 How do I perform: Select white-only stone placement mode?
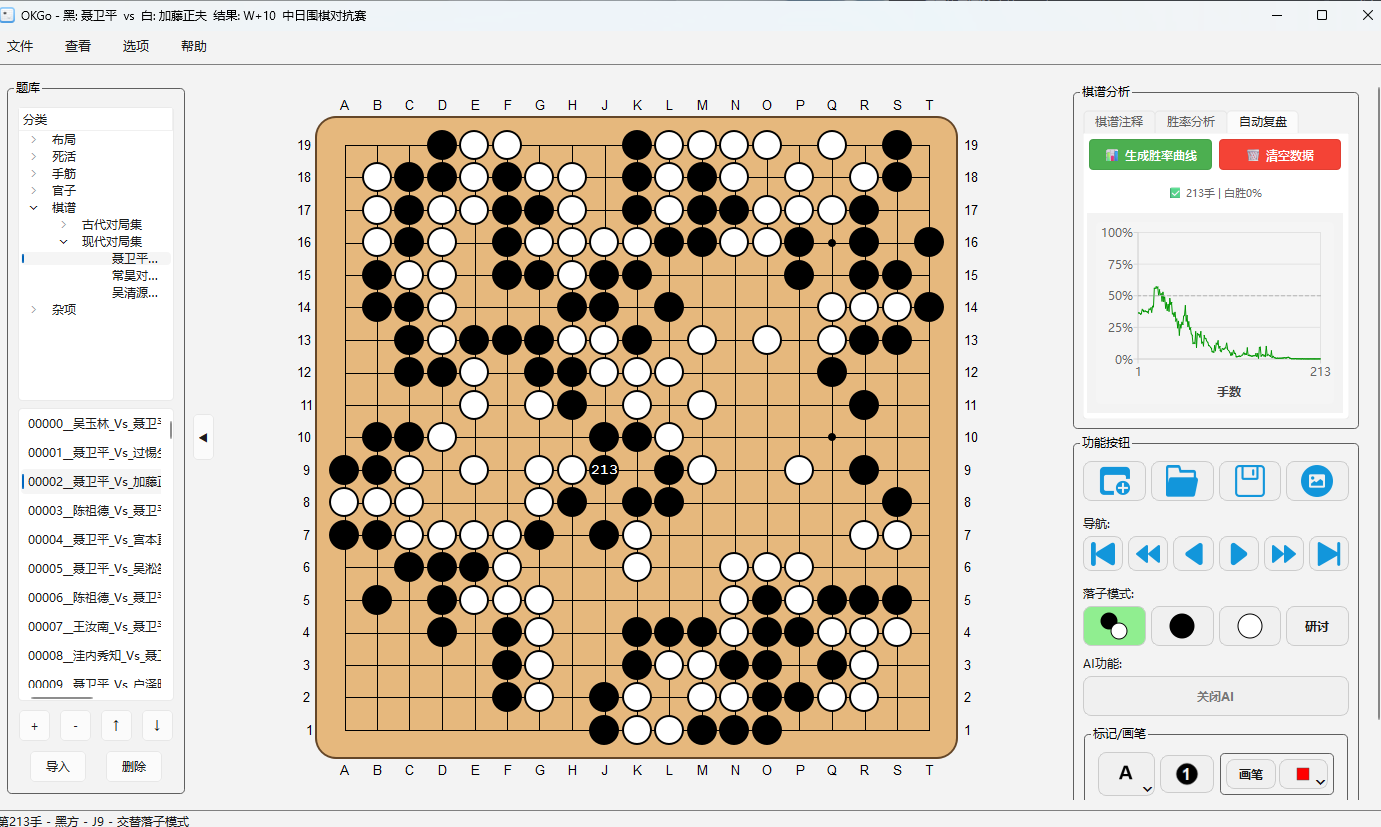pyautogui.click(x=1250, y=626)
